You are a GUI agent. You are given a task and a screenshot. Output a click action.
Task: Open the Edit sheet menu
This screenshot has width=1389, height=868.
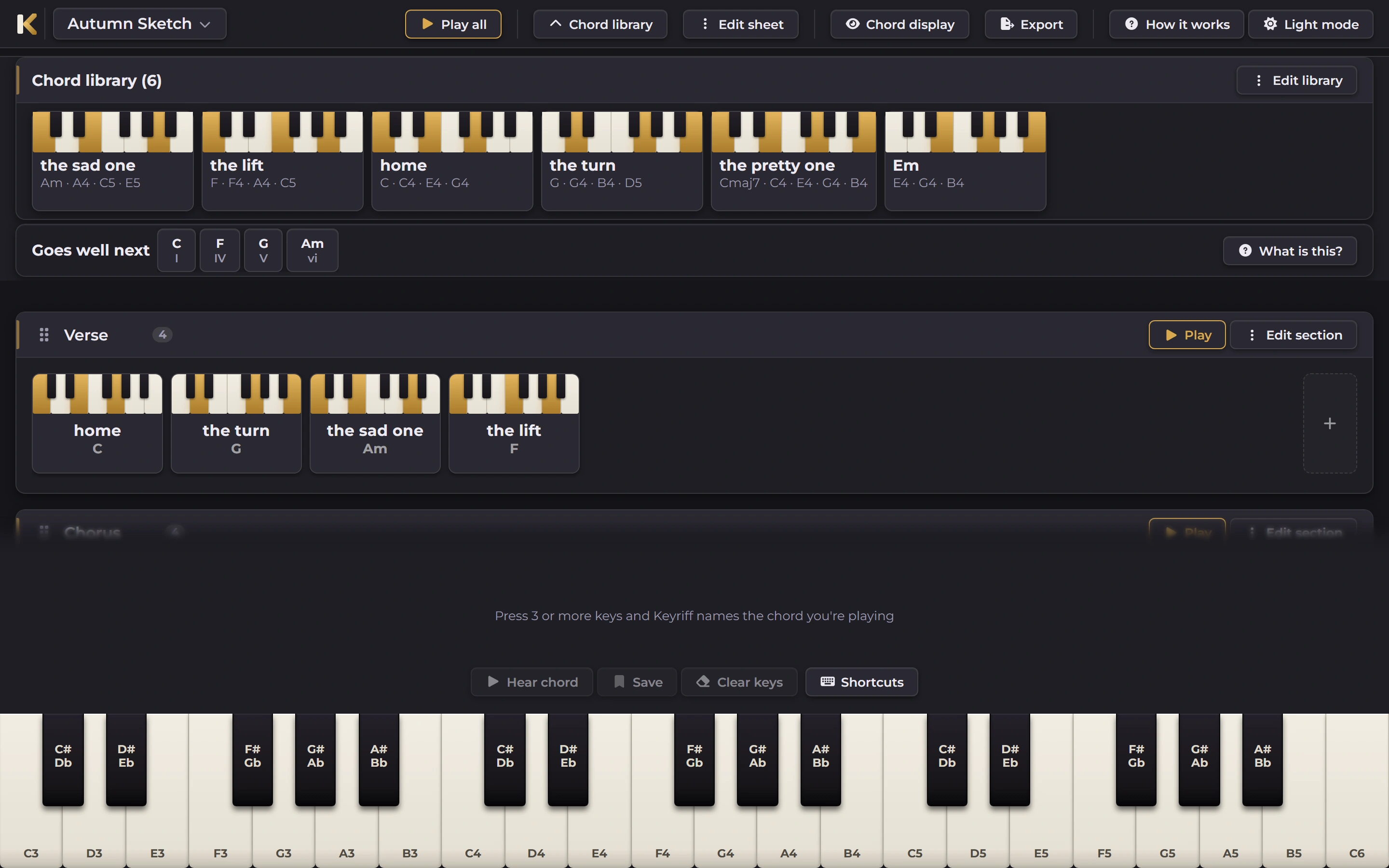pos(740,24)
